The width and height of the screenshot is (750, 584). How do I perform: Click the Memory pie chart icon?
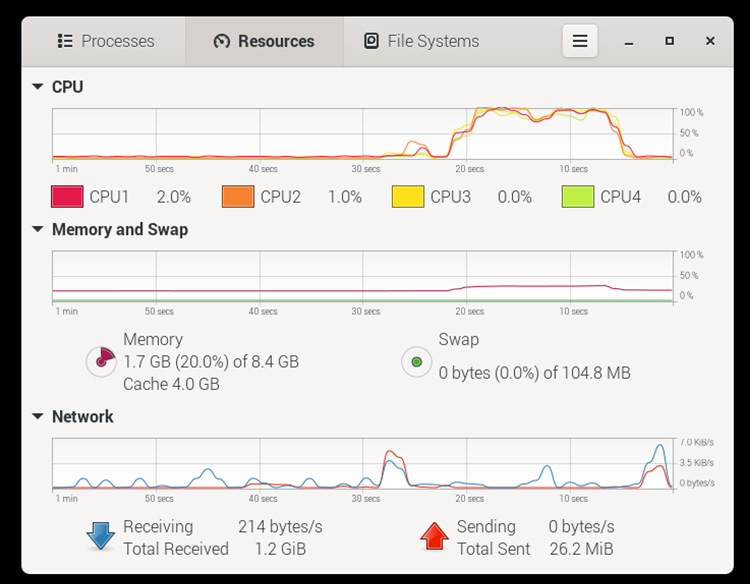(x=101, y=361)
